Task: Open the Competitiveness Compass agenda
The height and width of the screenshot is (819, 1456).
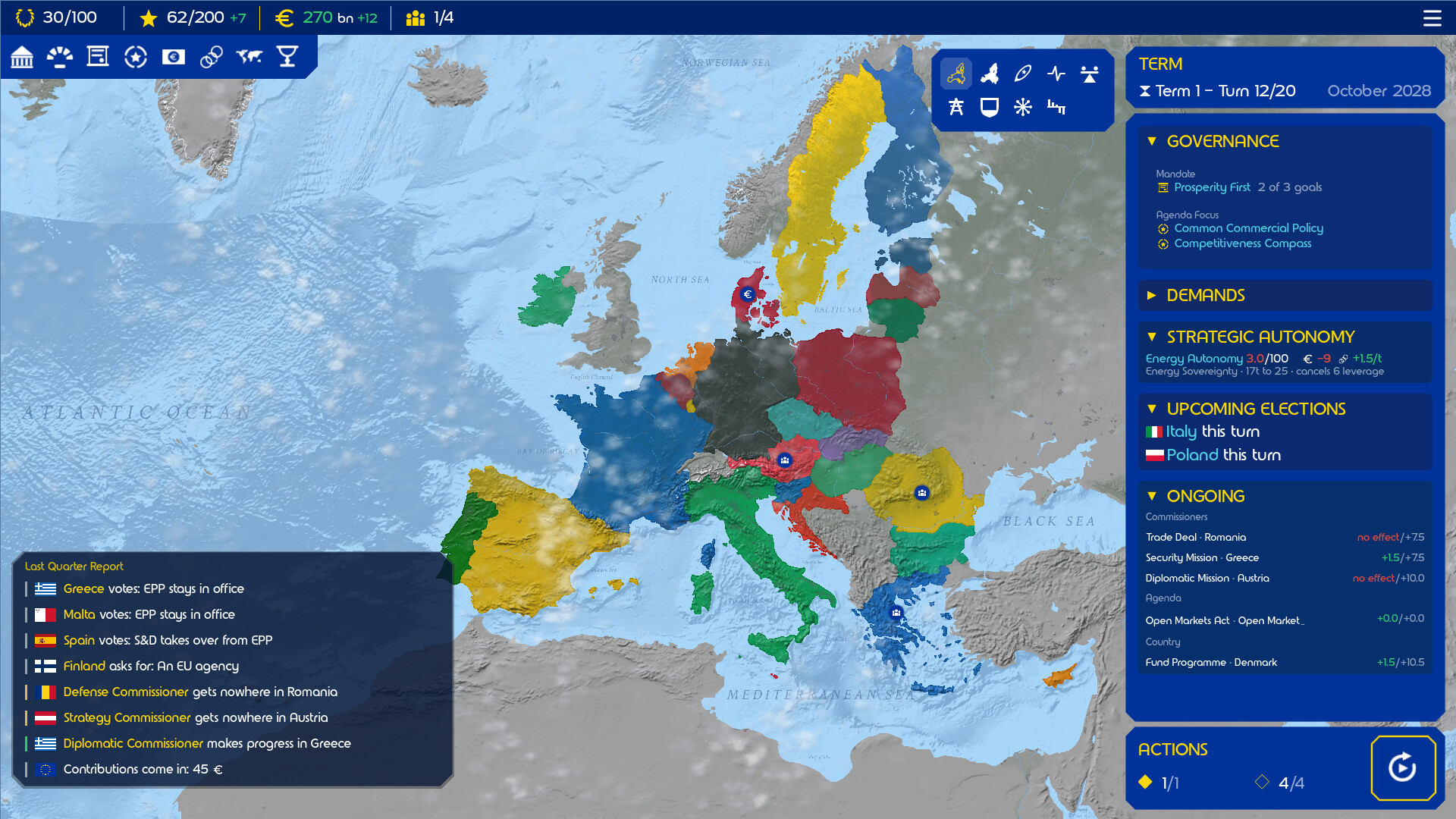Action: click(x=1242, y=243)
